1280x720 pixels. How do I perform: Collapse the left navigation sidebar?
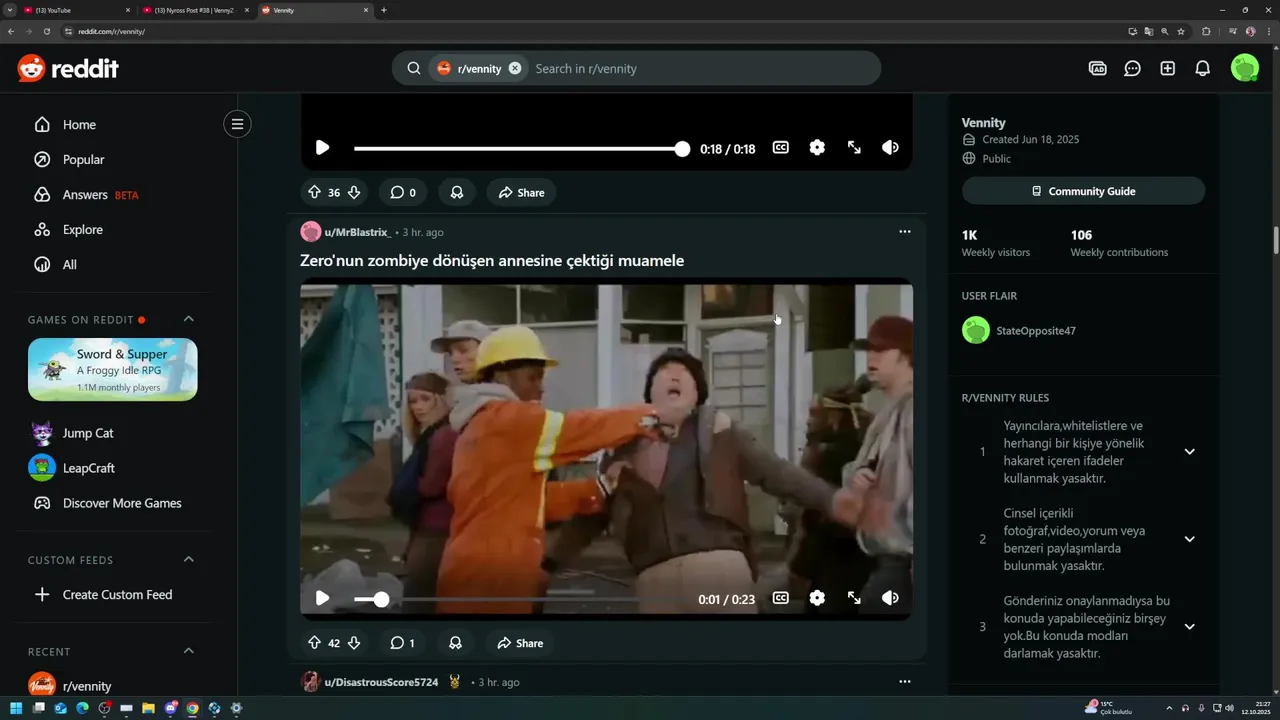tap(237, 124)
